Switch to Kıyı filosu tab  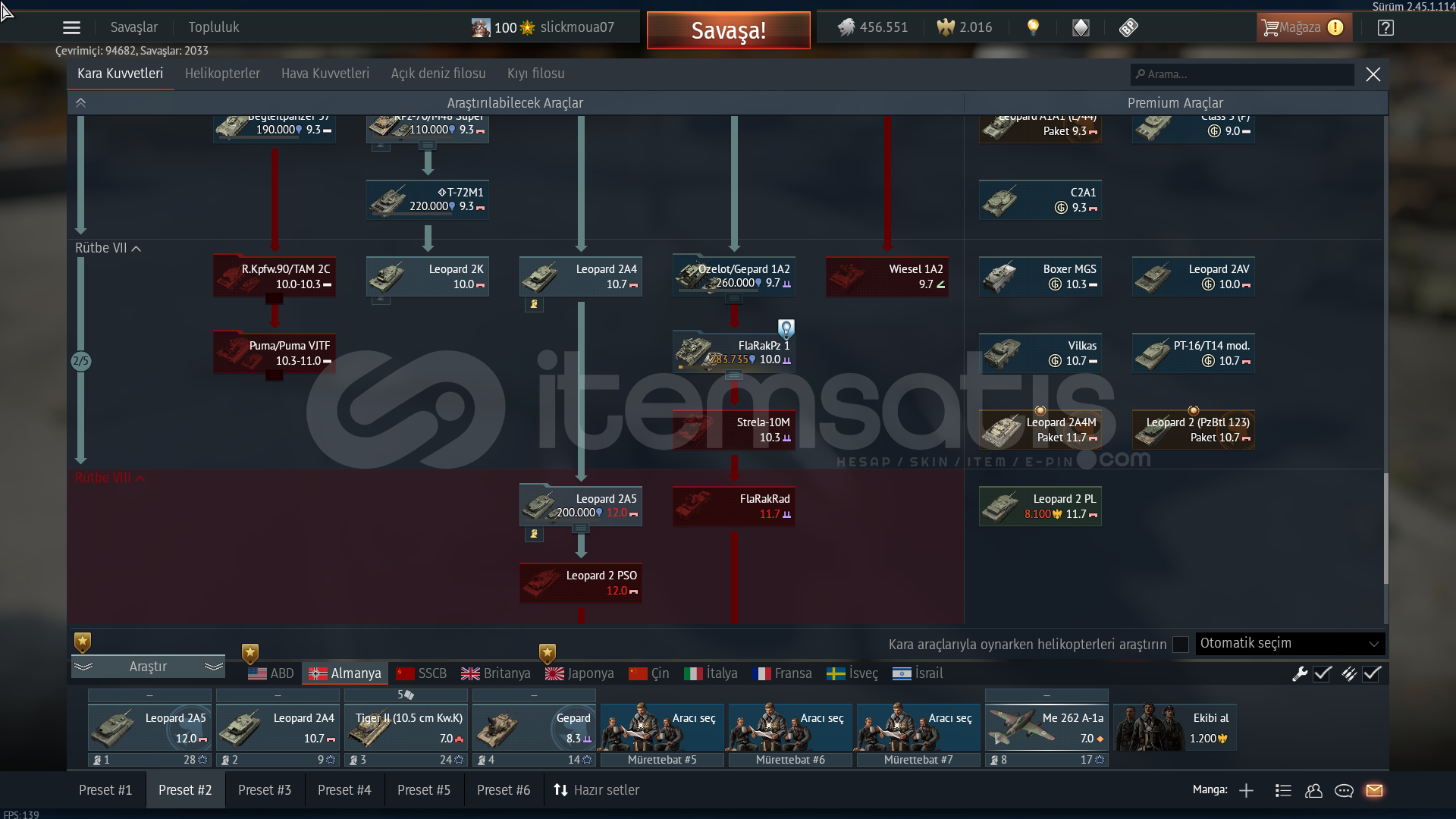536,74
